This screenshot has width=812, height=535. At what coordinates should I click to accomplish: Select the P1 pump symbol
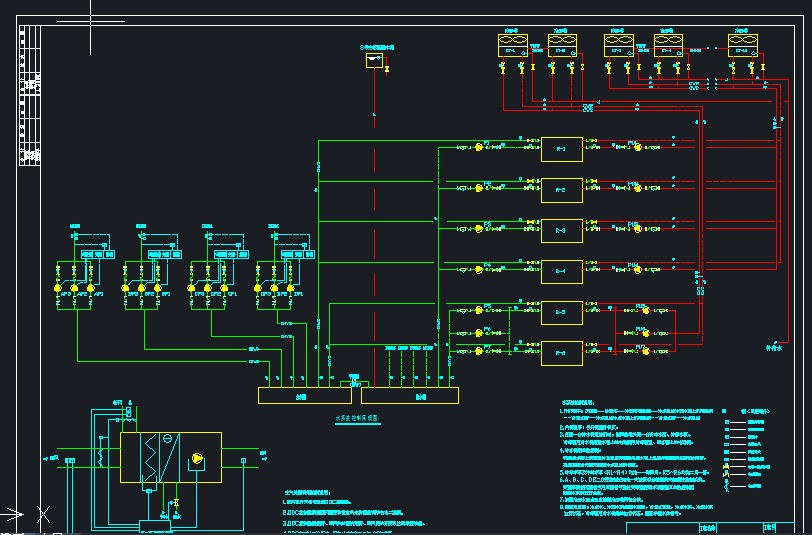pyautogui.click(x=478, y=148)
